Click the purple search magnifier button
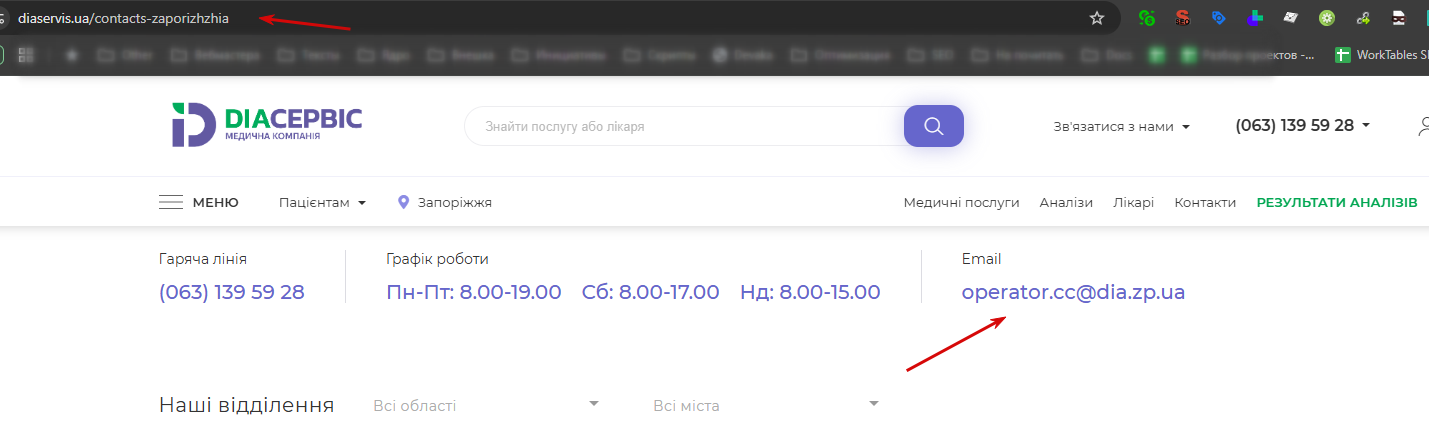Screen dimensions: 1429x422 pyautogui.click(x=934, y=126)
